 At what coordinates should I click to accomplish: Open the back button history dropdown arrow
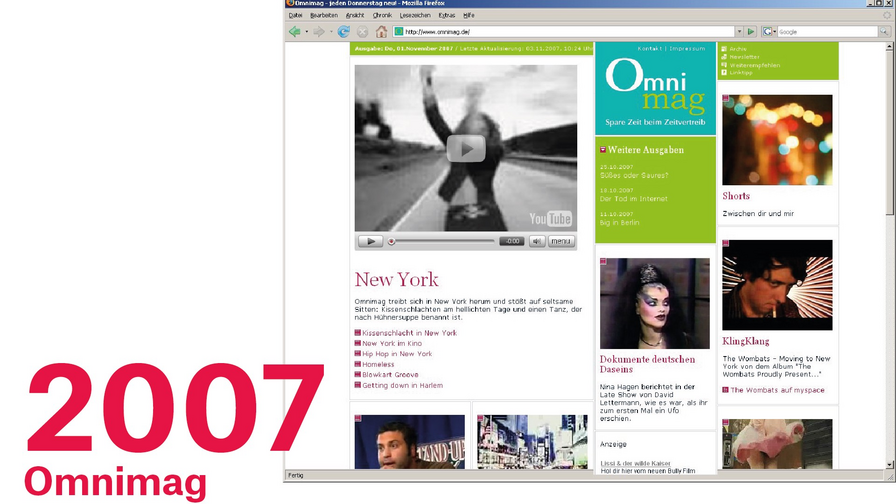tap(306, 32)
